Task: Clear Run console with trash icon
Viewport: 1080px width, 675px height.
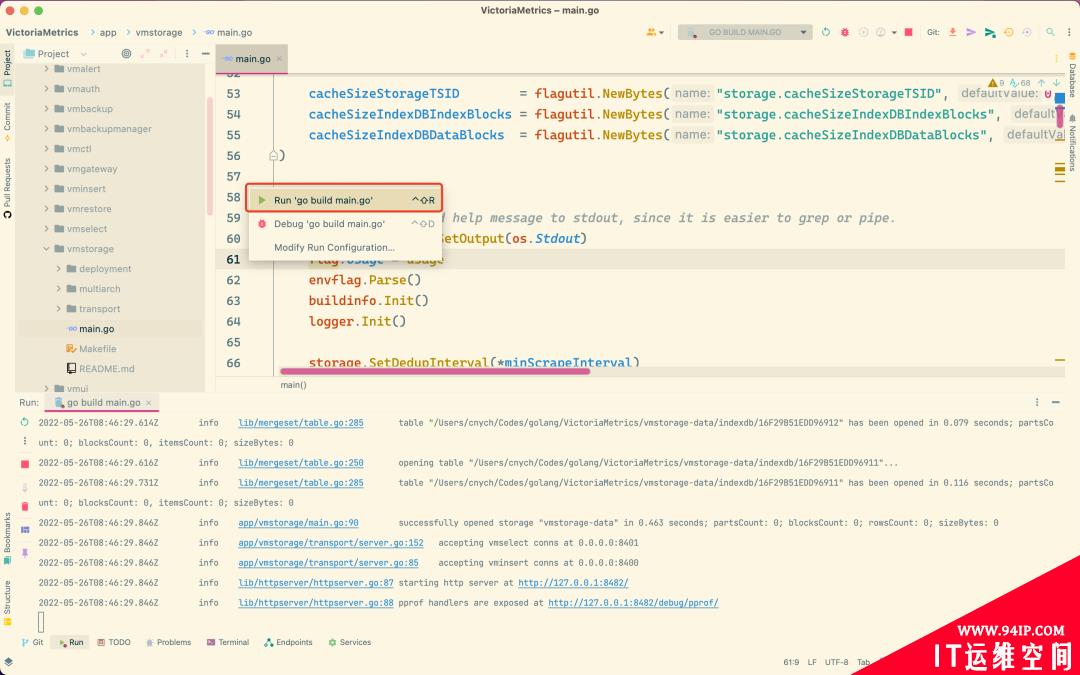Action: click(x=25, y=506)
